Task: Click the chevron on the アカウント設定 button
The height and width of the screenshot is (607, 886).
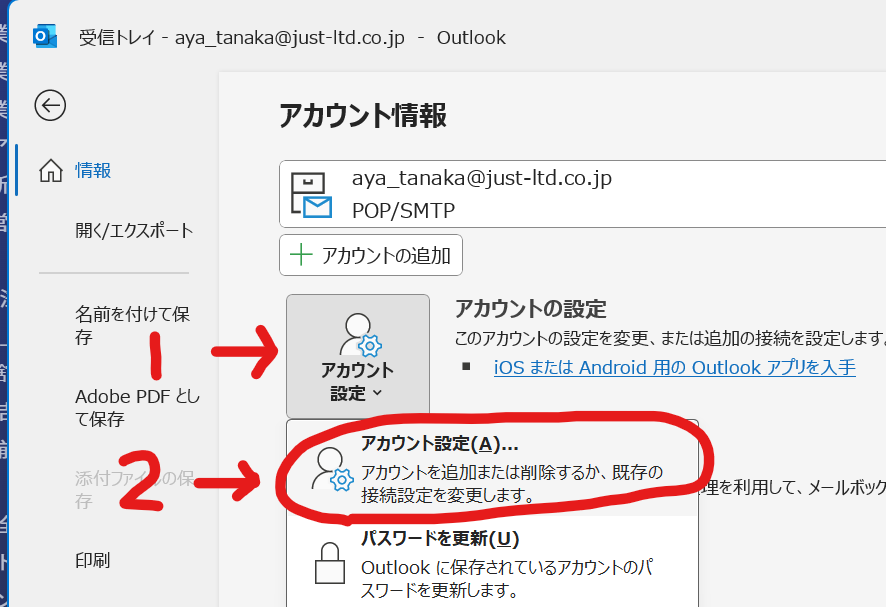Action: coord(377,392)
